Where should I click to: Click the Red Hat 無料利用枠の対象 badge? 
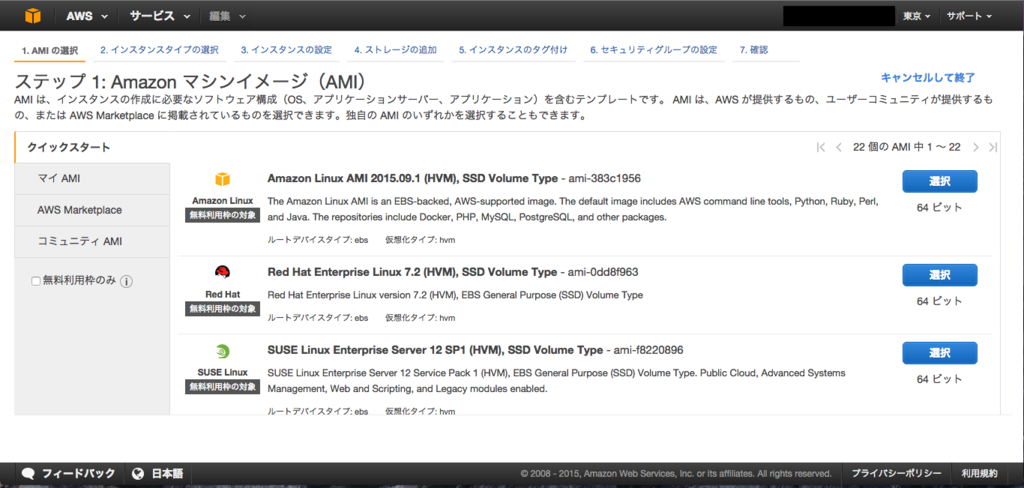tap(223, 308)
